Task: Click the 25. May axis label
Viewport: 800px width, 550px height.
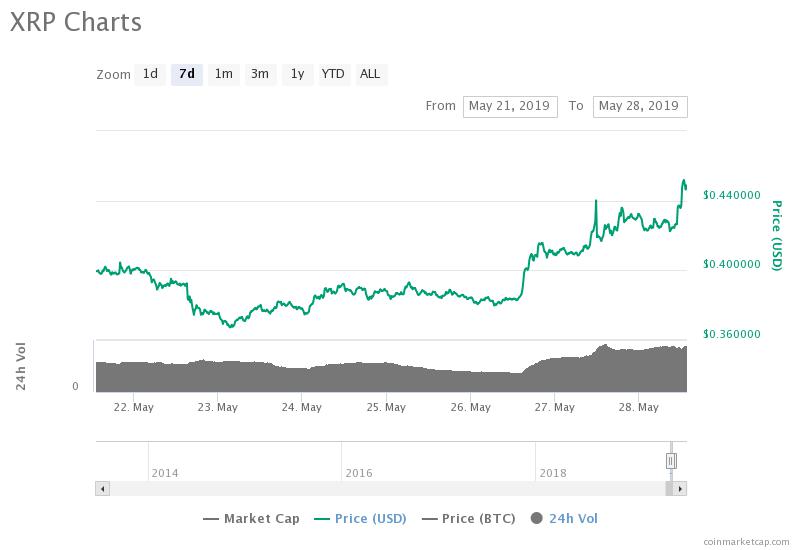Action: click(x=386, y=407)
